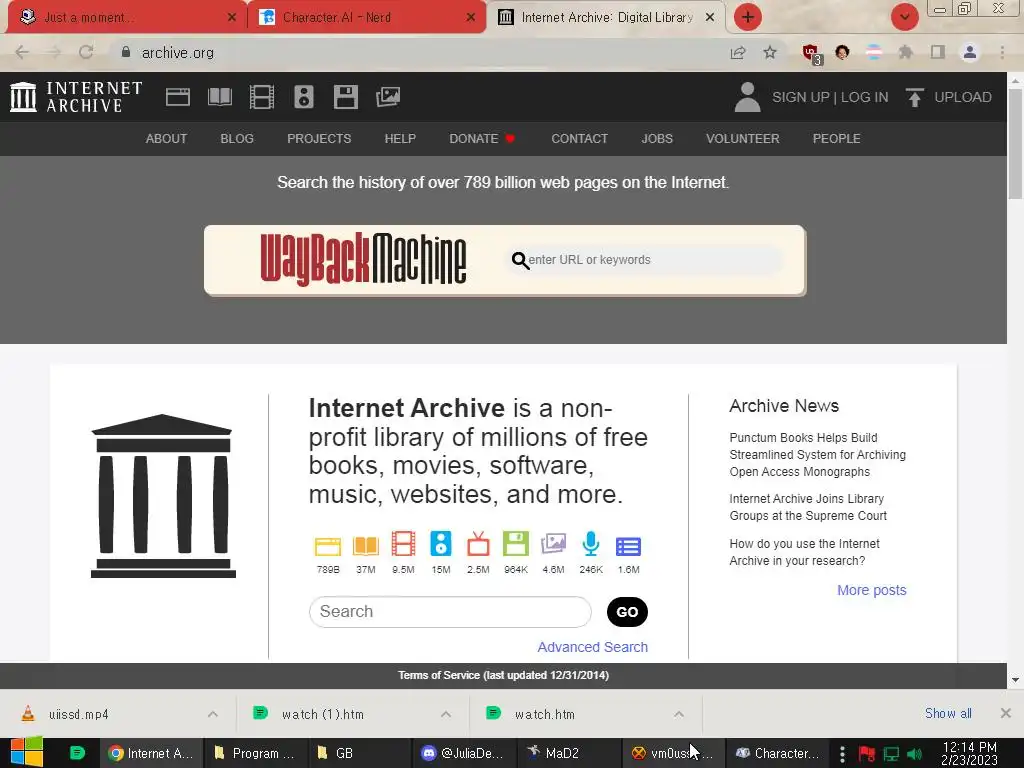Reload the page with the refresh icon
1024x768 pixels.
(86, 52)
